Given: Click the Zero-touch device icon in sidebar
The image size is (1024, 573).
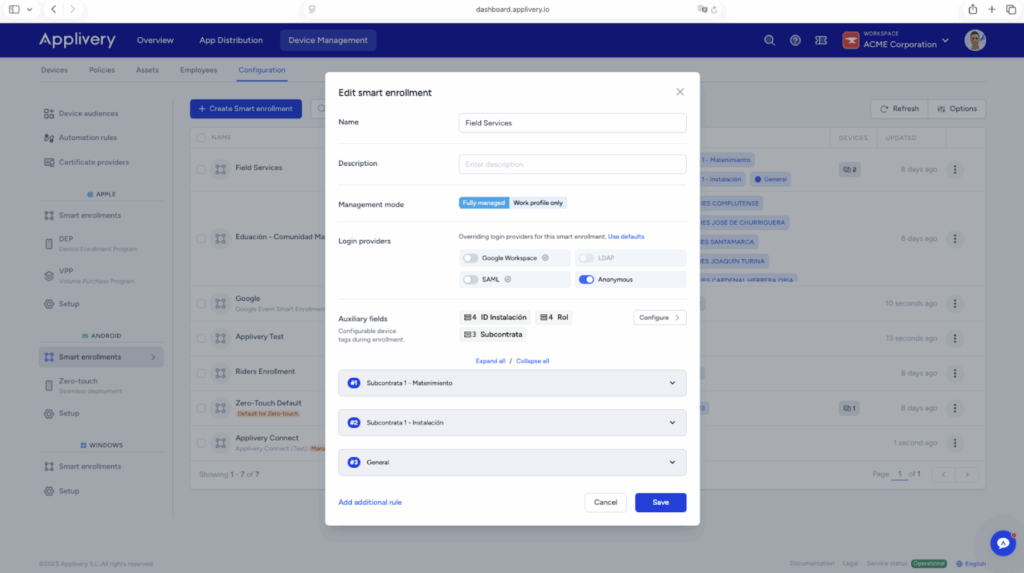Looking at the screenshot, I should [49, 385].
